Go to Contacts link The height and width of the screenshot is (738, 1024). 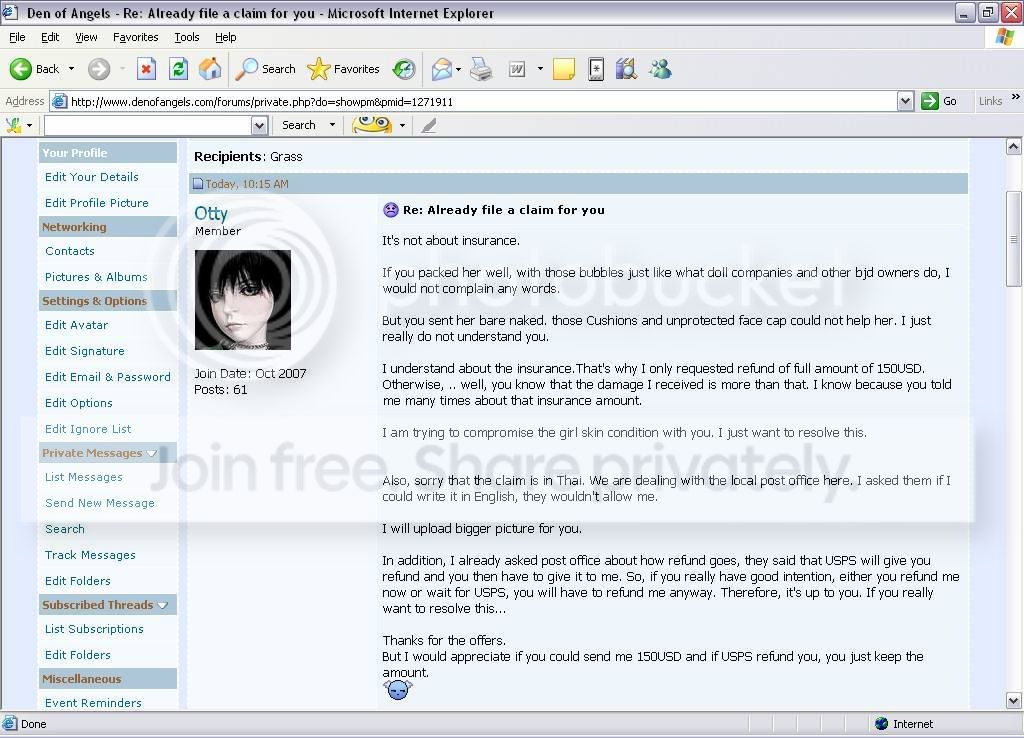[x=70, y=251]
